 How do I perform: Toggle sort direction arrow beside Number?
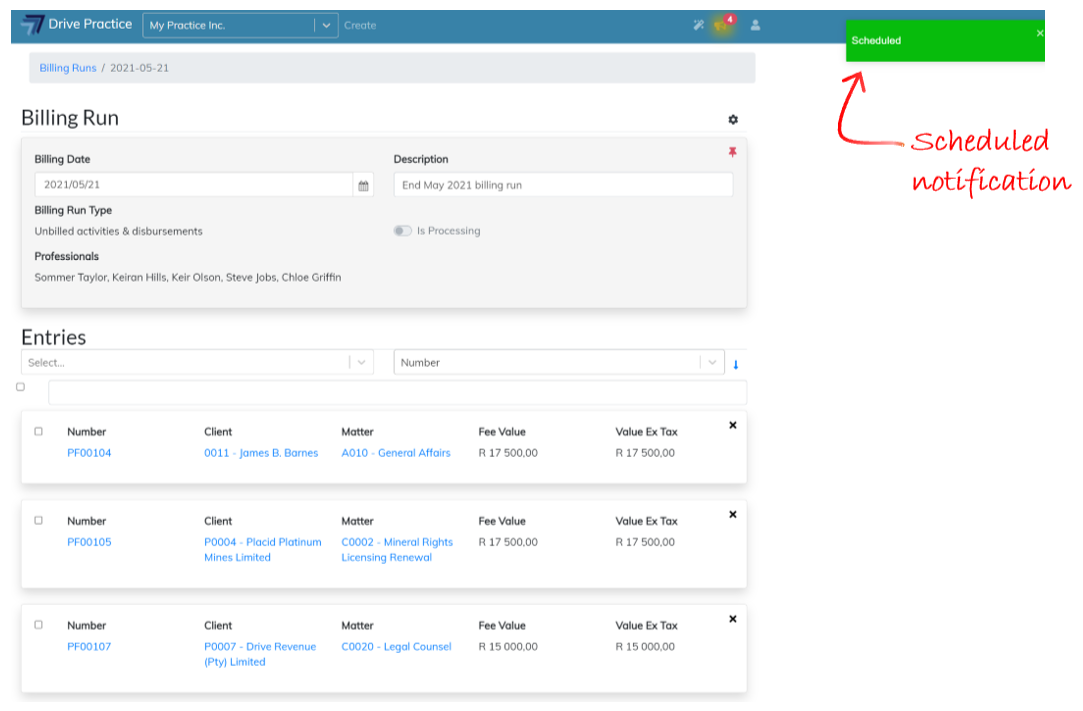[736, 364]
